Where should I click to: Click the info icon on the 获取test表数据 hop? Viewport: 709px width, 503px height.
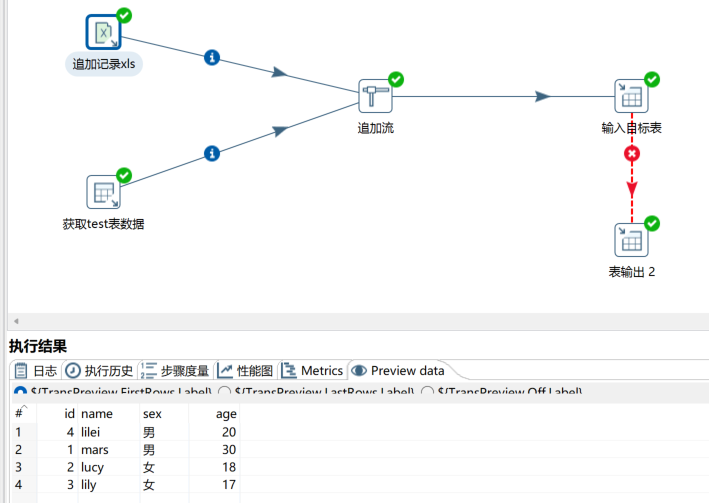[x=211, y=153]
